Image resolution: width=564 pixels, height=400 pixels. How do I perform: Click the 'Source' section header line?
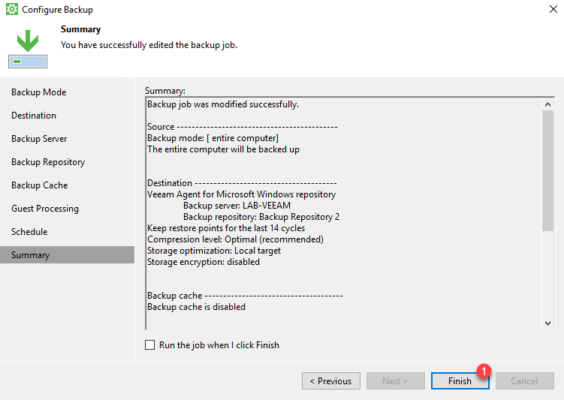point(242,127)
